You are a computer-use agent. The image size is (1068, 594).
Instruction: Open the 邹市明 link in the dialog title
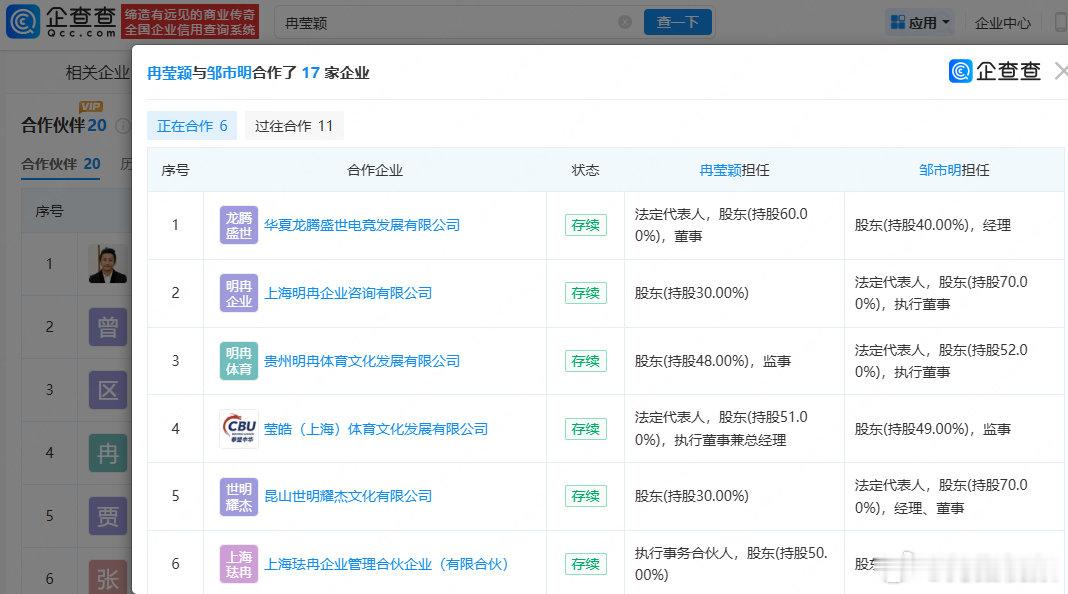(230, 73)
